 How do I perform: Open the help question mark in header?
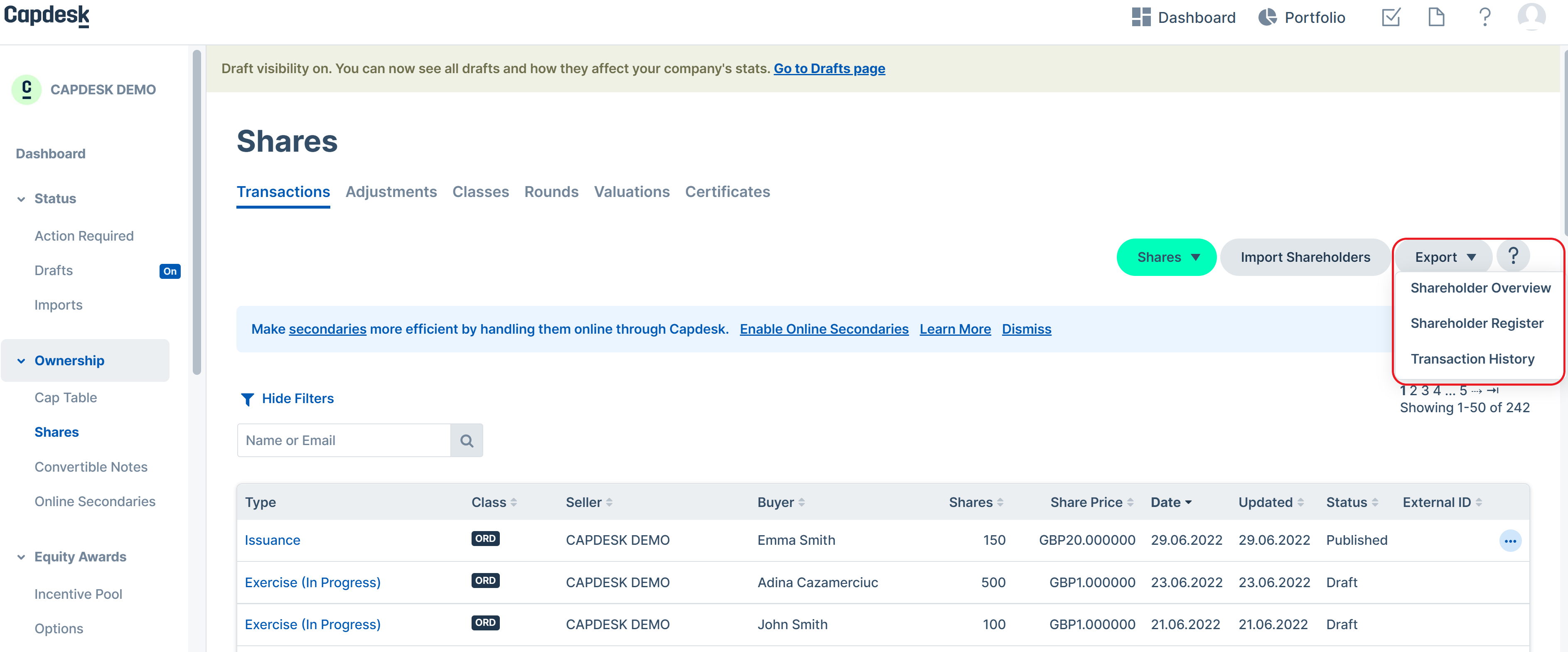[1484, 17]
